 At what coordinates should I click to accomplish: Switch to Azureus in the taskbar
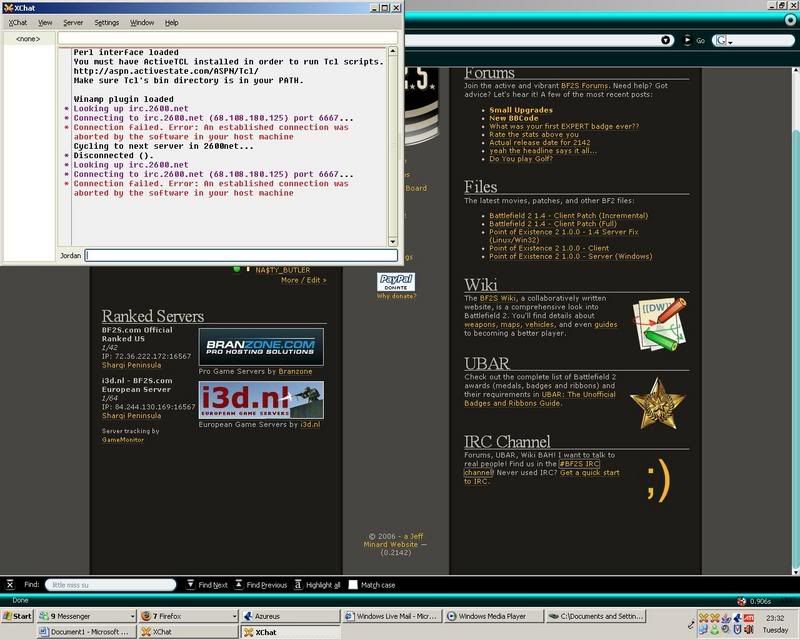click(x=290, y=616)
